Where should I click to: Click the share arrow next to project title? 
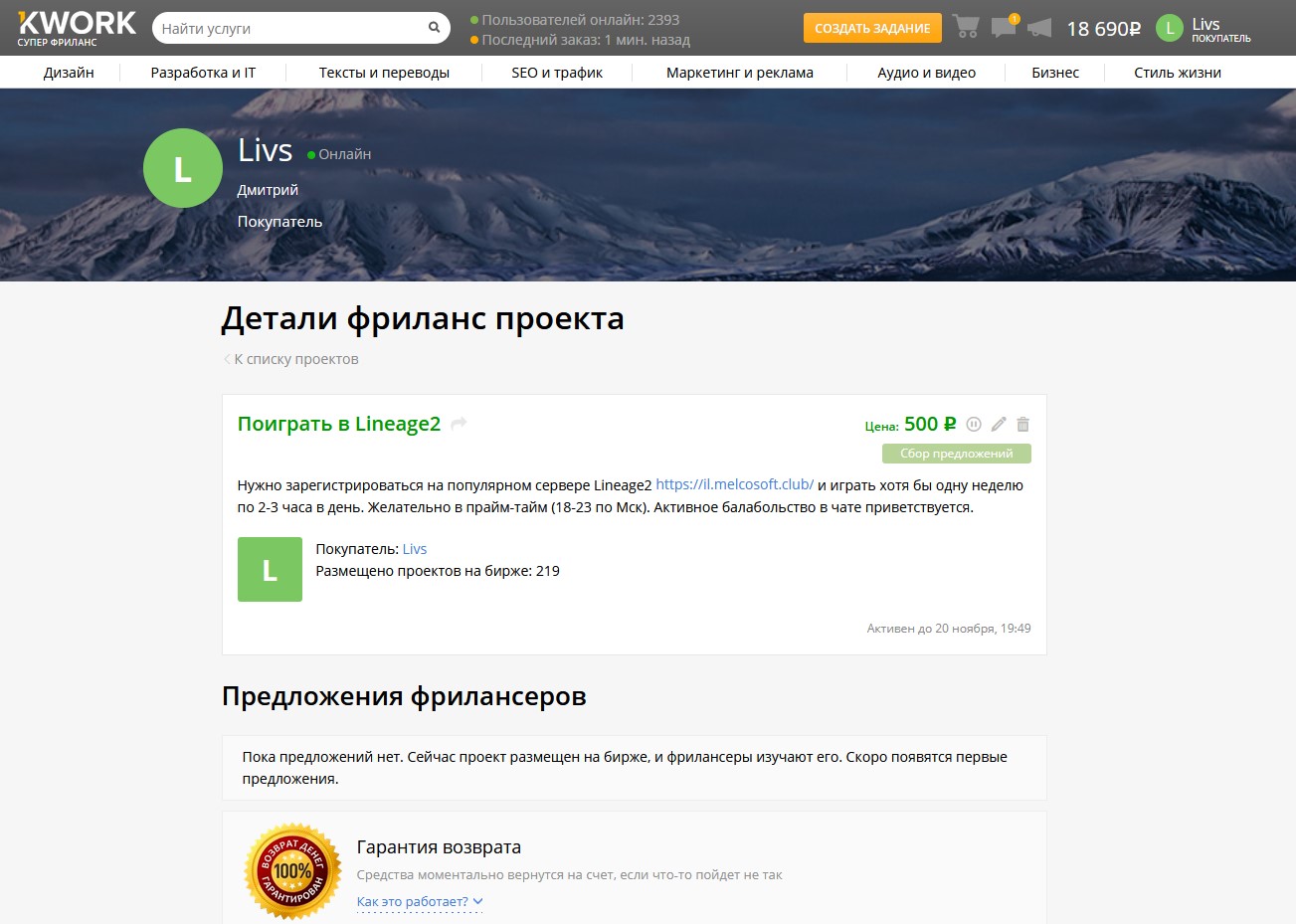click(459, 424)
